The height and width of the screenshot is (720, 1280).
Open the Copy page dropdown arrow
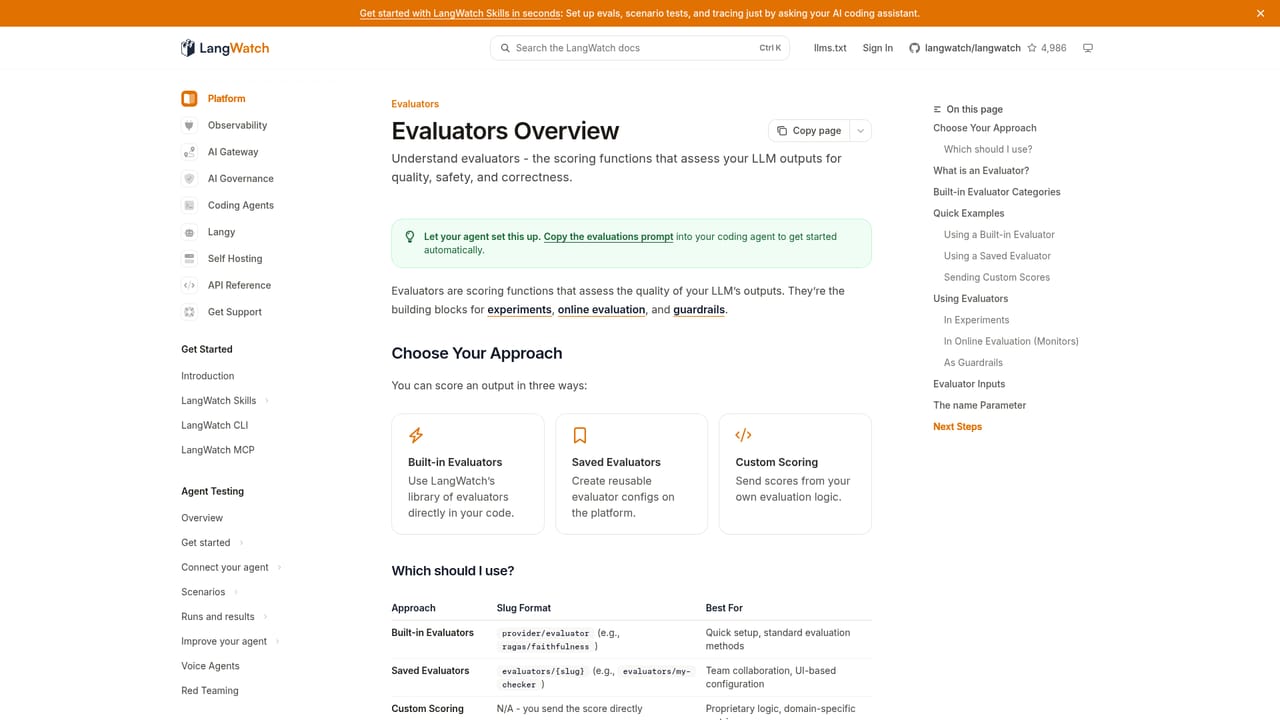coord(860,131)
